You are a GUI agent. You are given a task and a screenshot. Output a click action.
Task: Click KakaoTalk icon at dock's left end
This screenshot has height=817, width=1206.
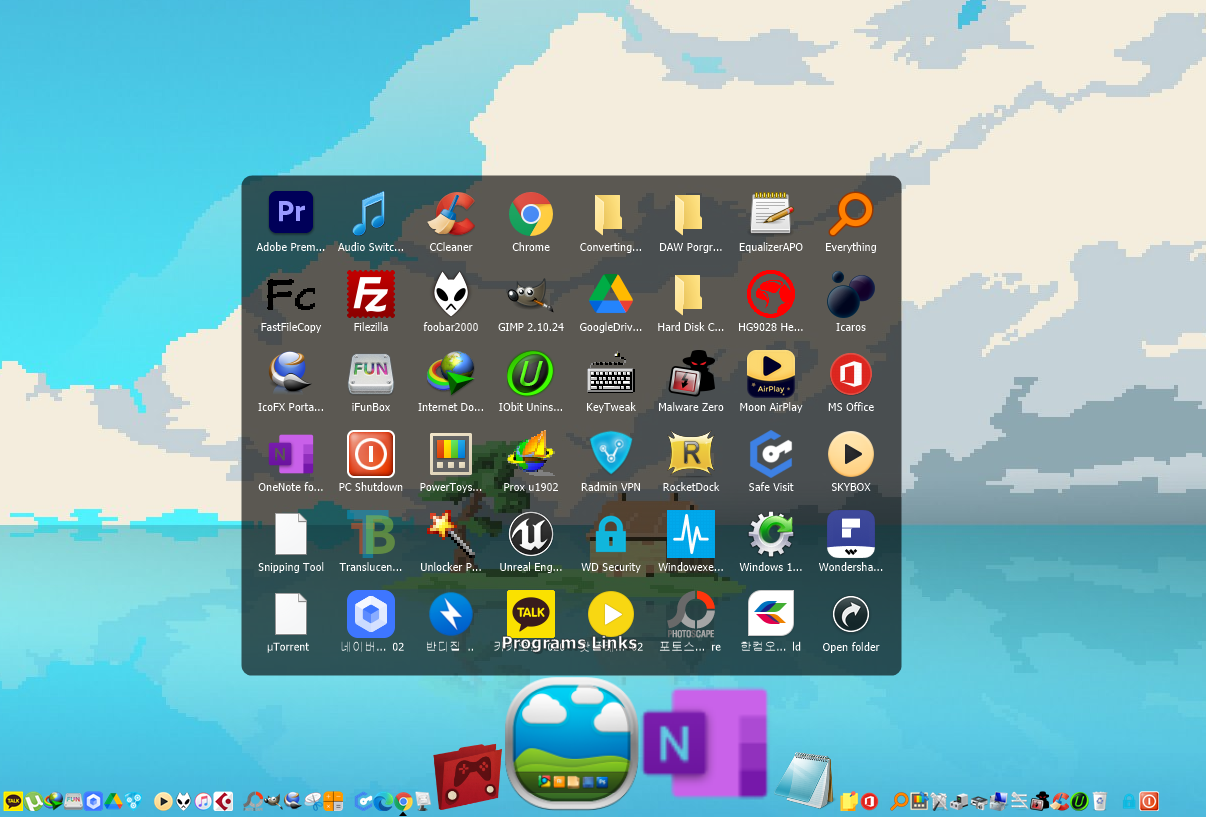tap(13, 801)
